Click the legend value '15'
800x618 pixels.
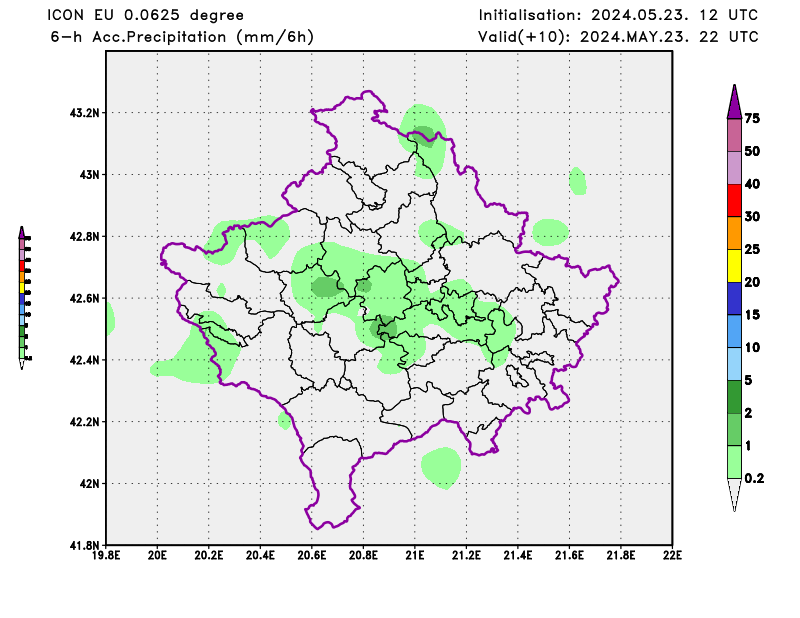752,315
